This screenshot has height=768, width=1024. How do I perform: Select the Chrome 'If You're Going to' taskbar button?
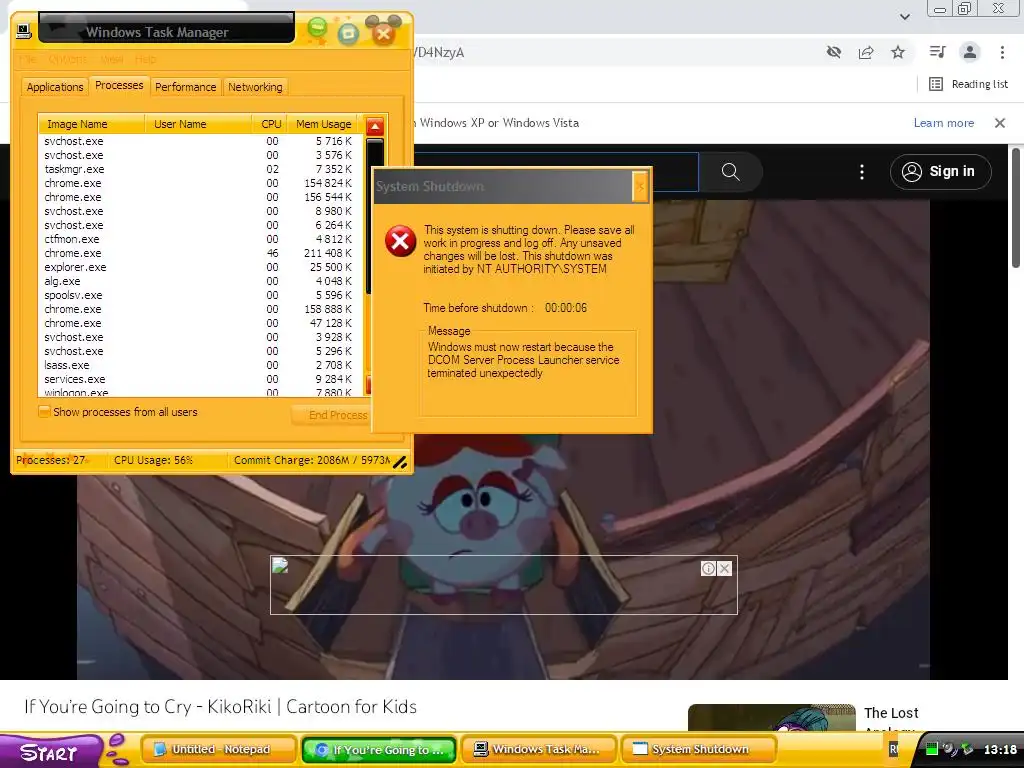coord(379,749)
